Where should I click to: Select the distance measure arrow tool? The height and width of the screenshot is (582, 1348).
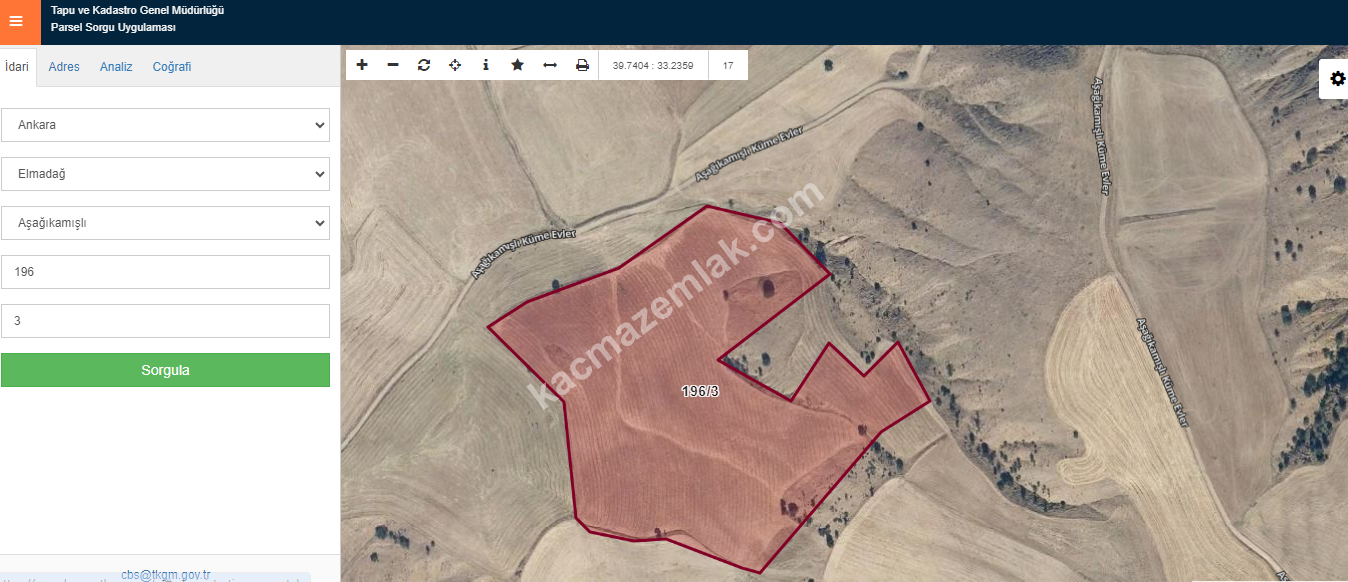pyautogui.click(x=550, y=65)
